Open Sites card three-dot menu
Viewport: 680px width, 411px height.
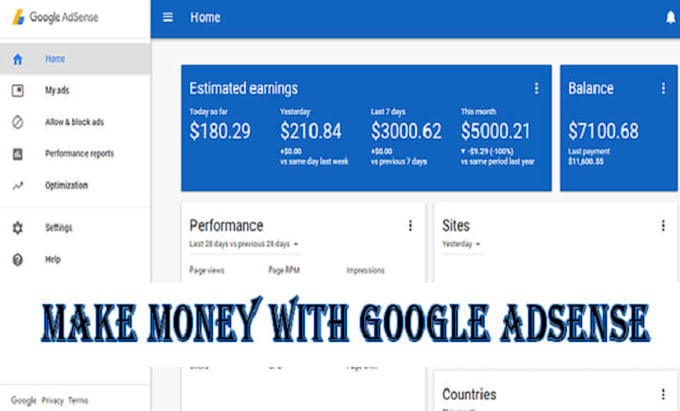pyautogui.click(x=663, y=225)
